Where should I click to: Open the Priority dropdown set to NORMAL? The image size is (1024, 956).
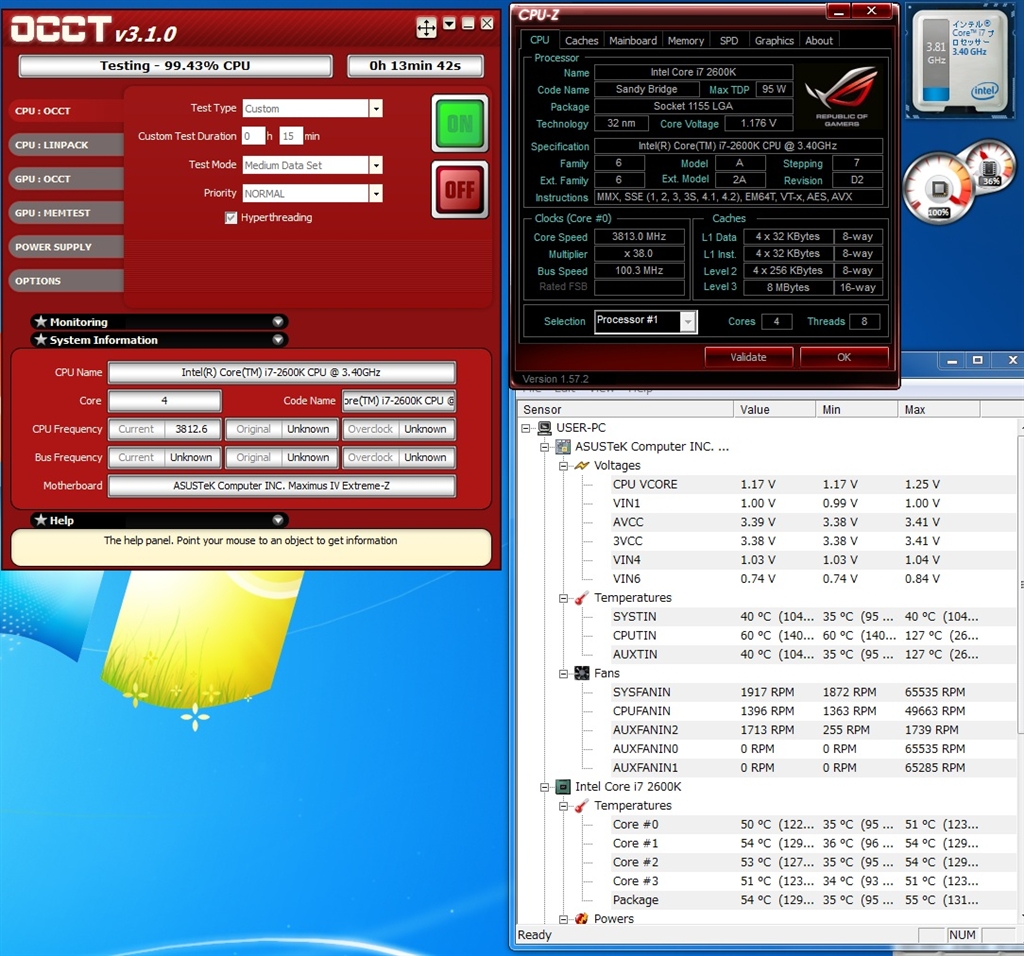pyautogui.click(x=376, y=194)
